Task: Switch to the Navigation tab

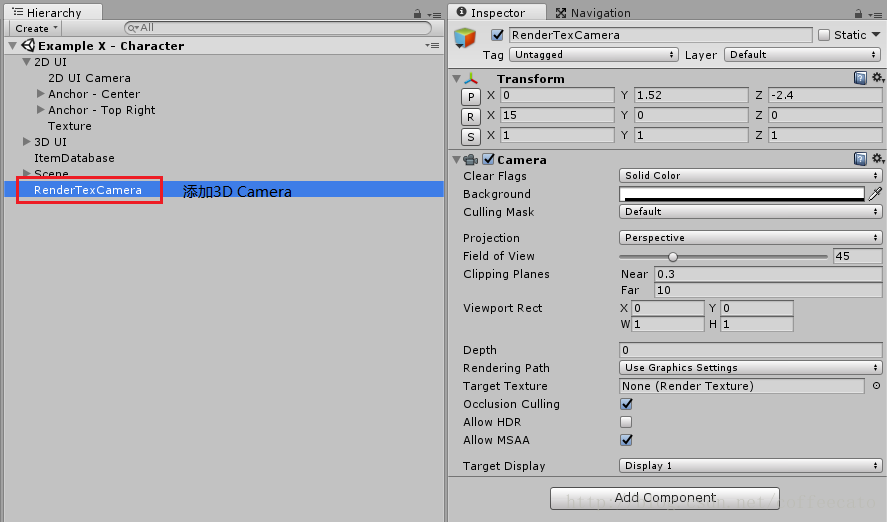Action: pyautogui.click(x=593, y=12)
